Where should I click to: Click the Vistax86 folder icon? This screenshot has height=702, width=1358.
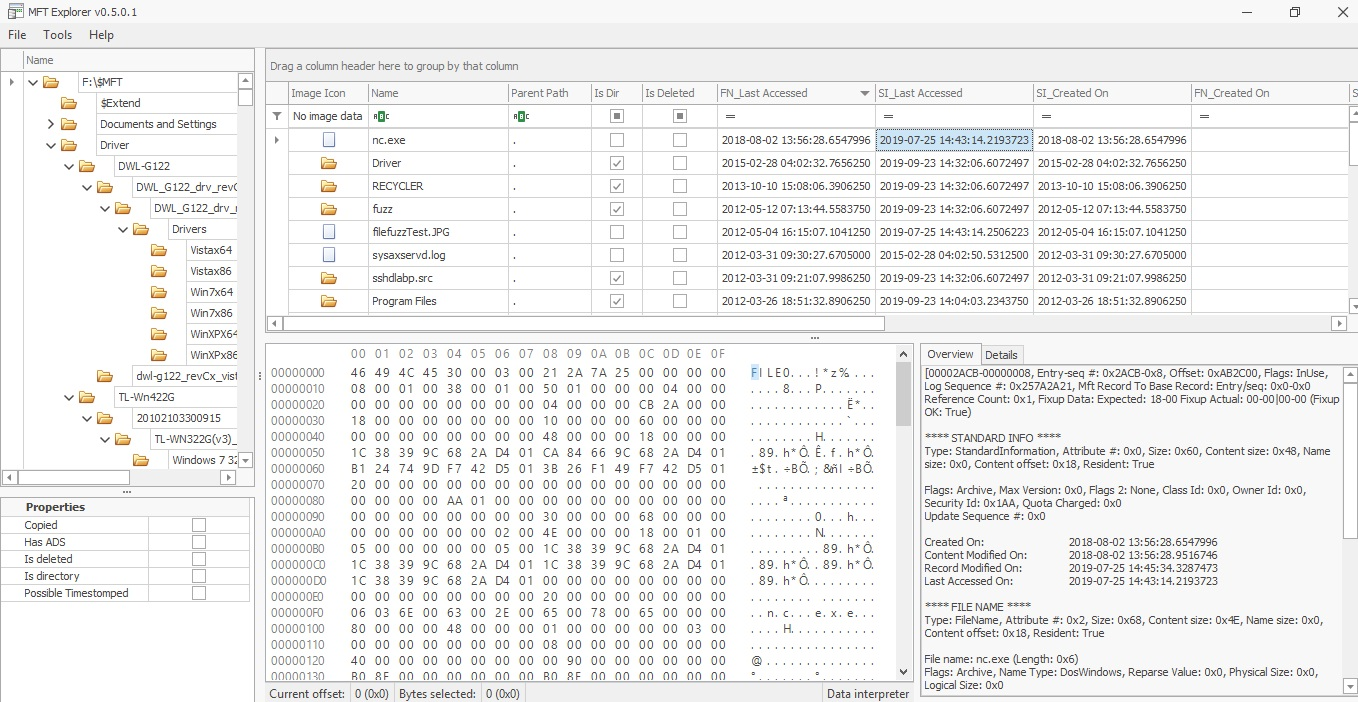coord(159,271)
